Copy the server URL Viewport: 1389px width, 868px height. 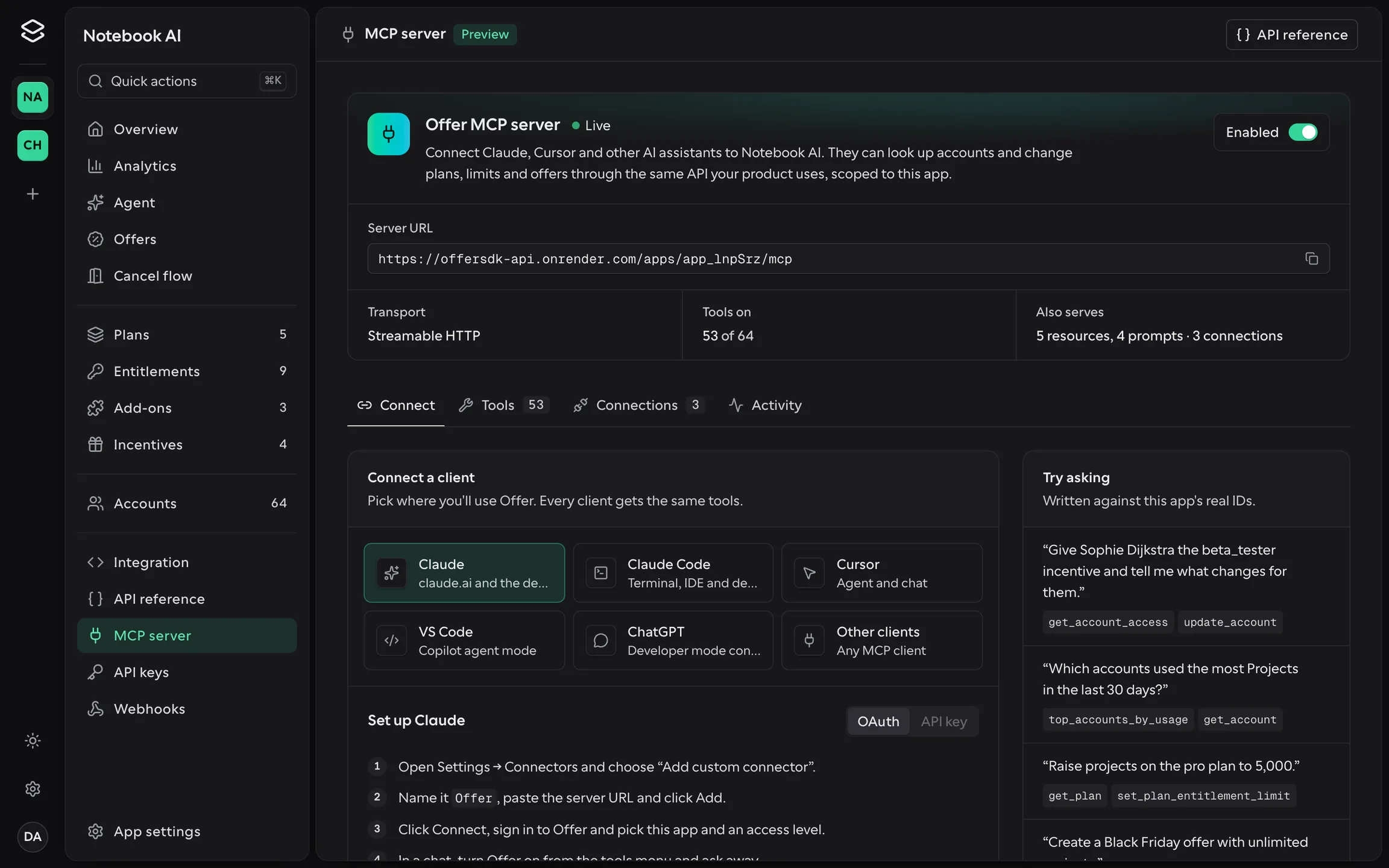click(1312, 259)
